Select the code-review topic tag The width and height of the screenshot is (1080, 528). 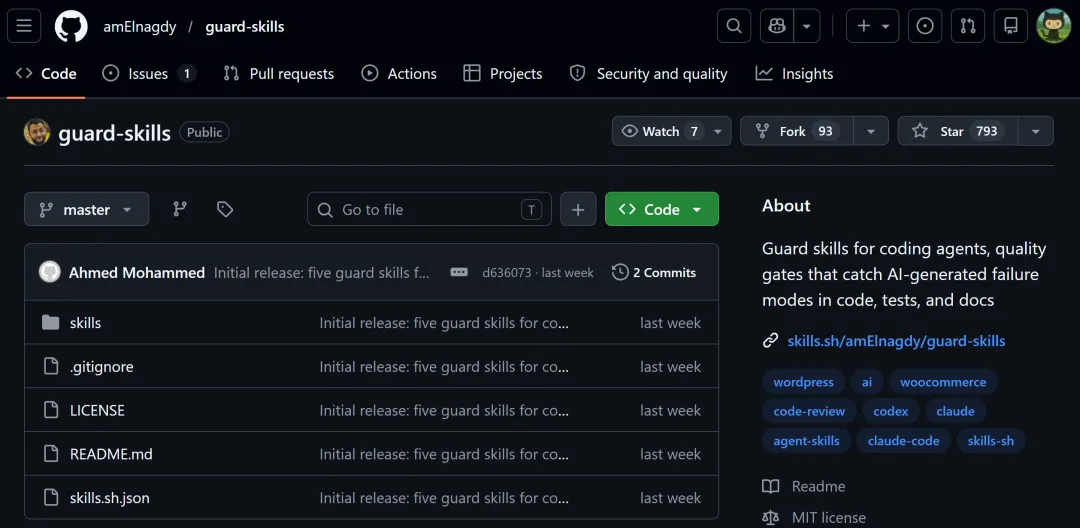pyautogui.click(x=809, y=412)
